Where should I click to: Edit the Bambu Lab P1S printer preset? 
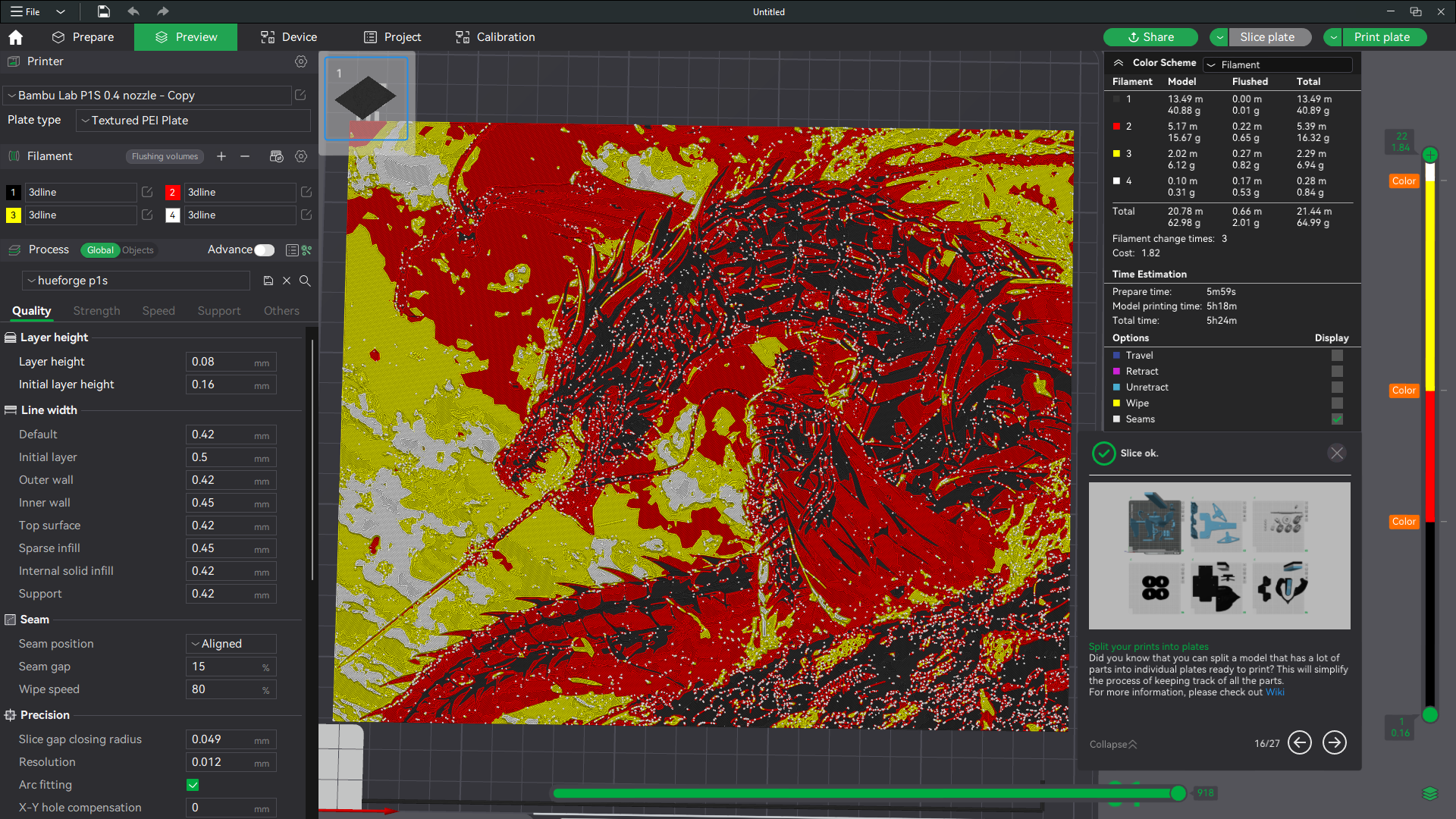[300, 95]
